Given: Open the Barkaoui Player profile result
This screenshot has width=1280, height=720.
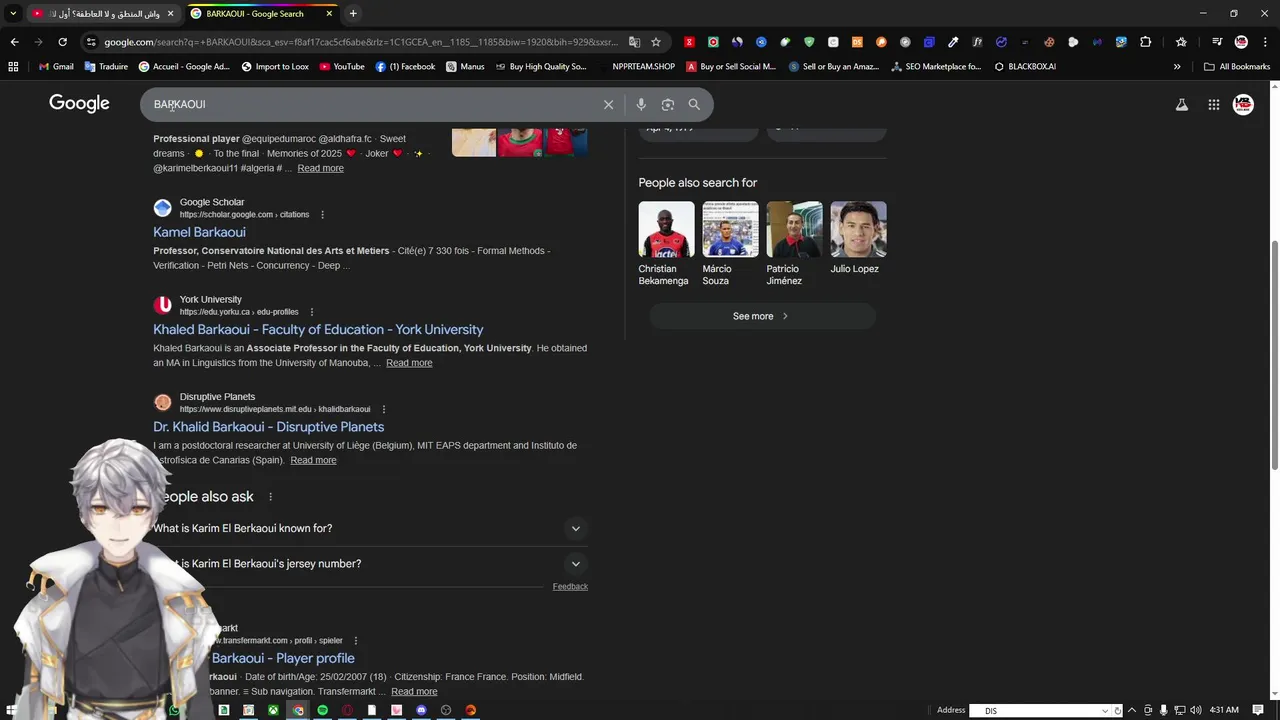Looking at the screenshot, I should click(x=283, y=658).
